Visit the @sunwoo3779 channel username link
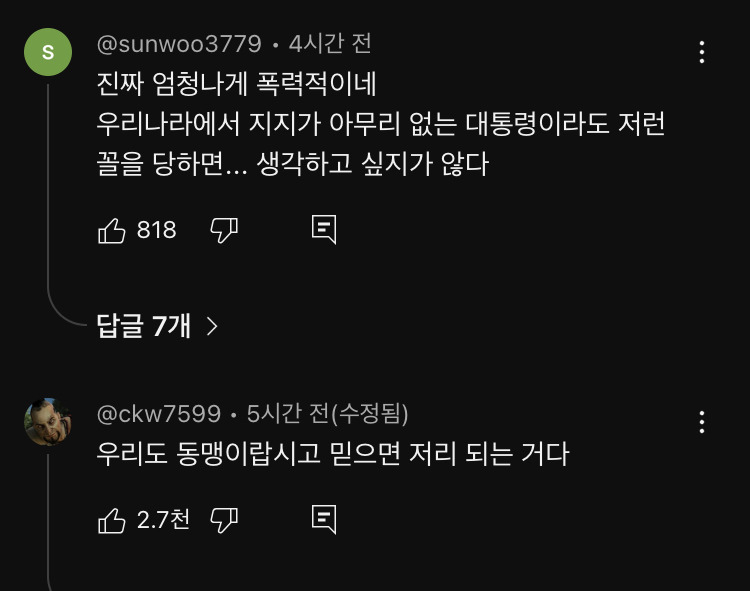 click(179, 45)
